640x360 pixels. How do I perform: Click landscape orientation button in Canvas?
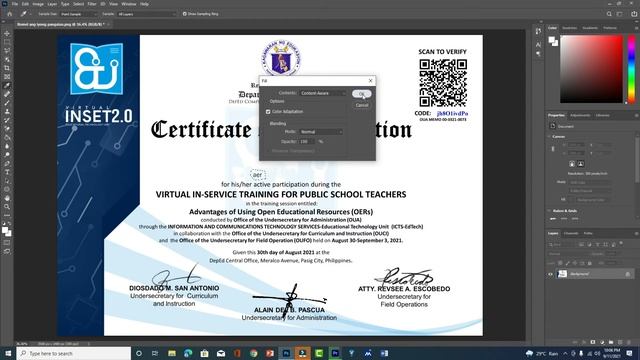click(580, 164)
